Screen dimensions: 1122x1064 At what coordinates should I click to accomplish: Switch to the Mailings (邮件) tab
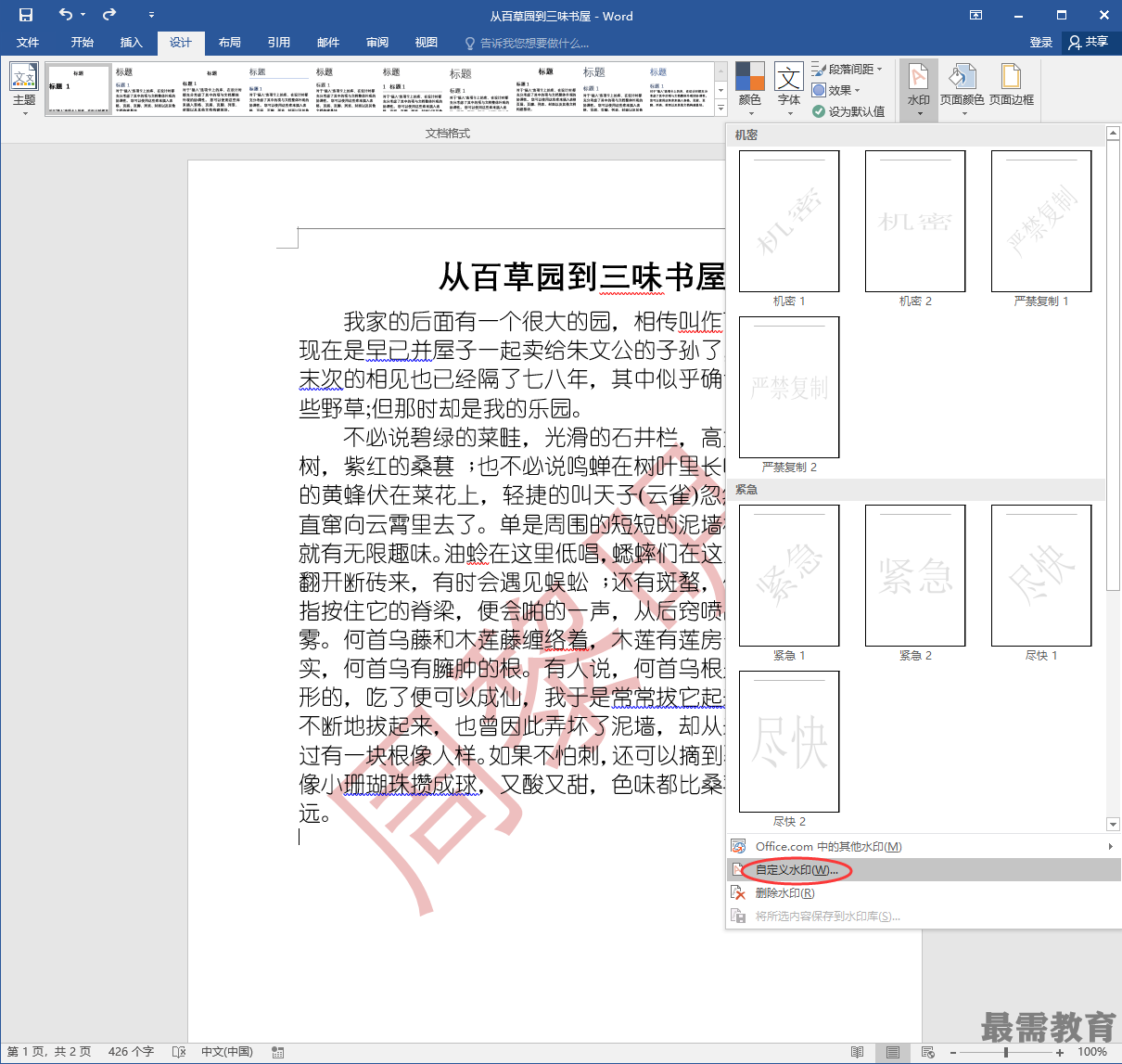(x=328, y=43)
